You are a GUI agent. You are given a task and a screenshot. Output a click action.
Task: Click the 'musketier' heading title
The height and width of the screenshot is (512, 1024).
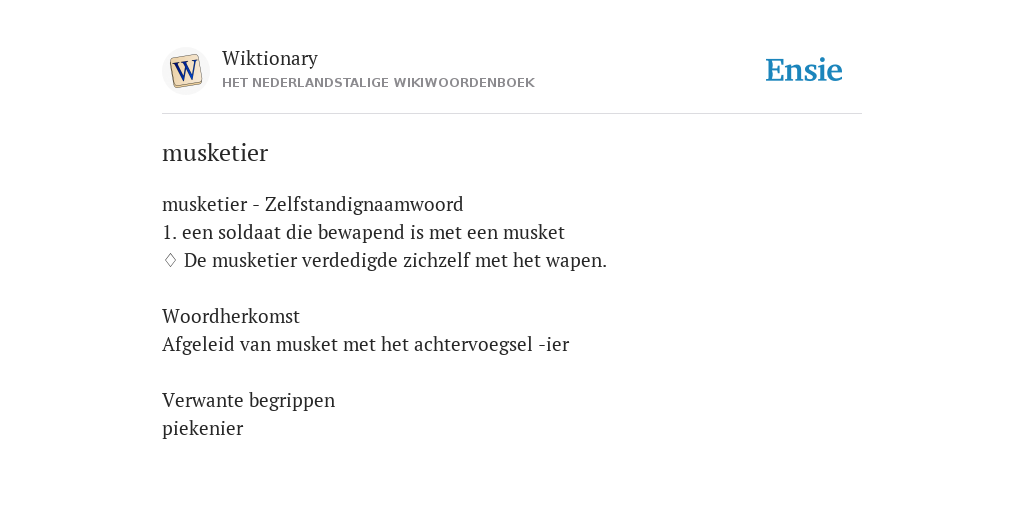(215, 153)
